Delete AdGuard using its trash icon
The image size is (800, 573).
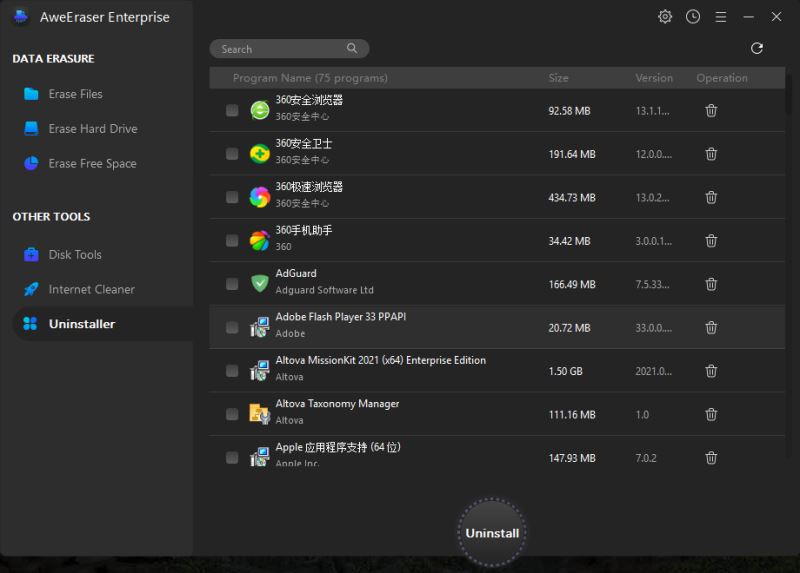[711, 284]
